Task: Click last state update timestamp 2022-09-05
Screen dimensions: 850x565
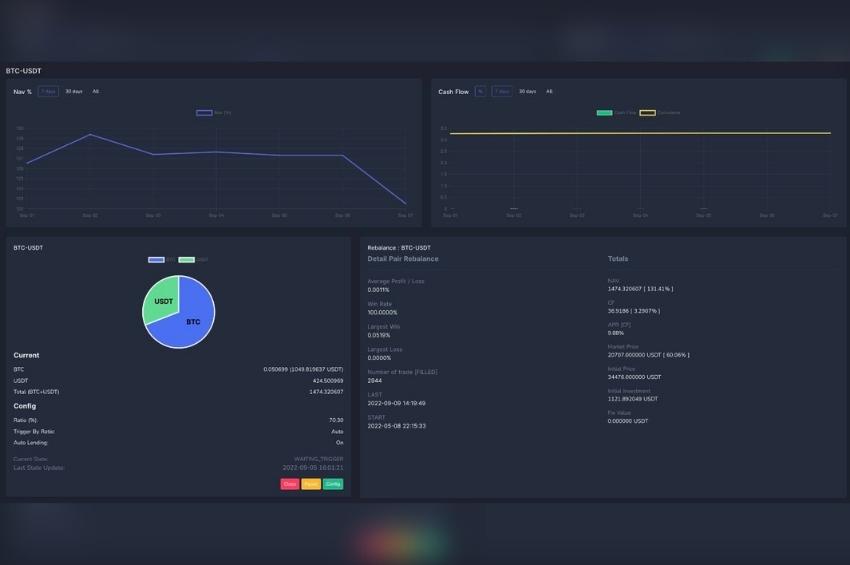Action: pos(313,467)
